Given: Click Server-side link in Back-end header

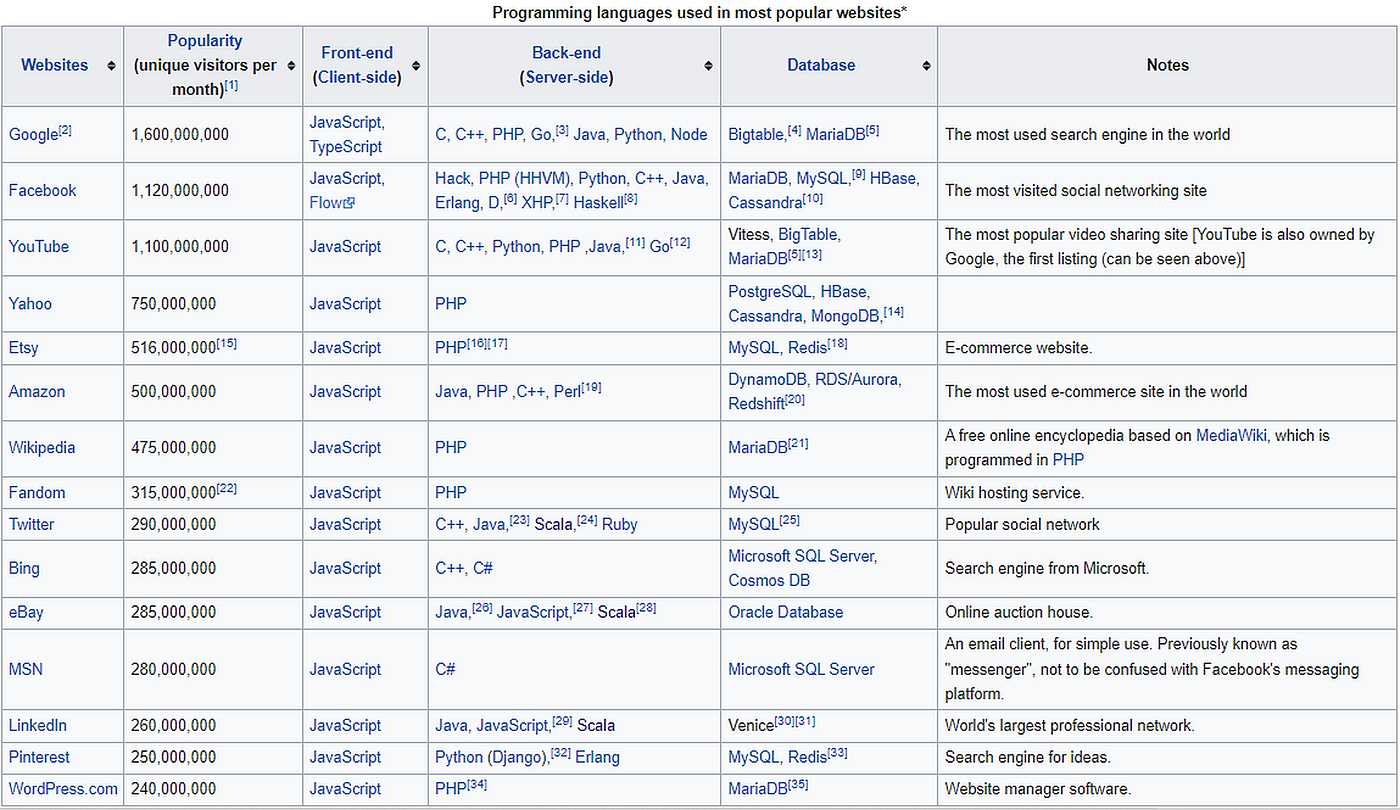Looking at the screenshot, I should click(566, 77).
